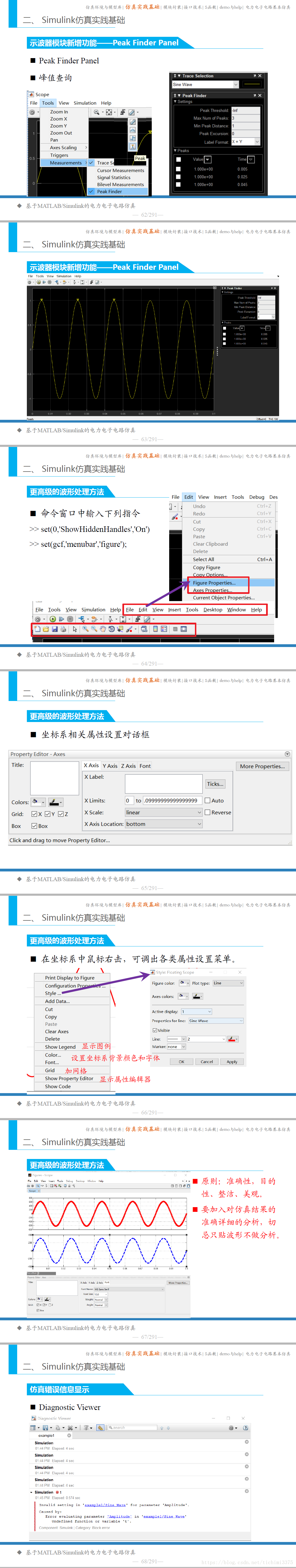Click the Save figure toolbar icon
296x1568 pixels.
[54, 629]
